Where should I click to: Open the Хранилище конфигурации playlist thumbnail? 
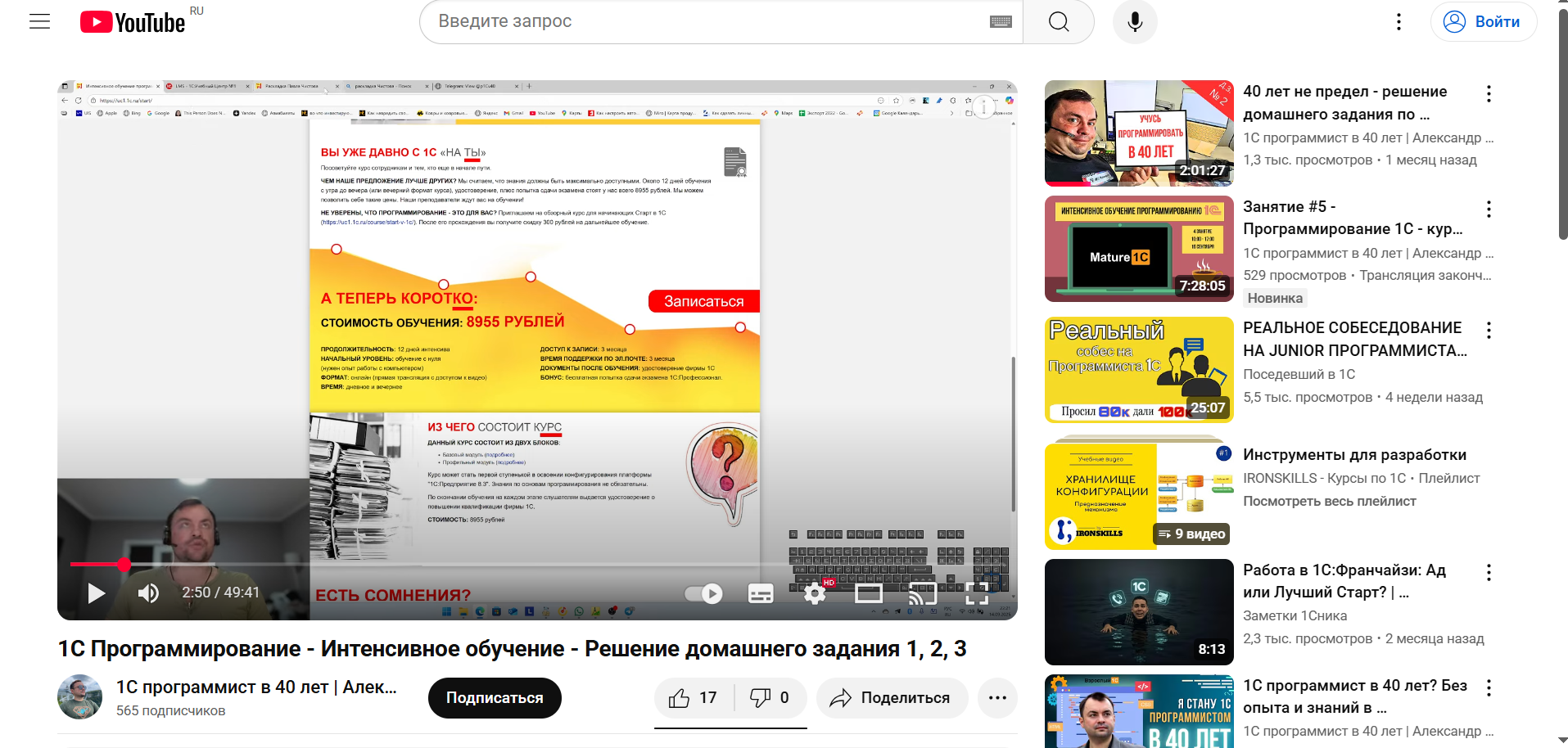click(x=1139, y=496)
